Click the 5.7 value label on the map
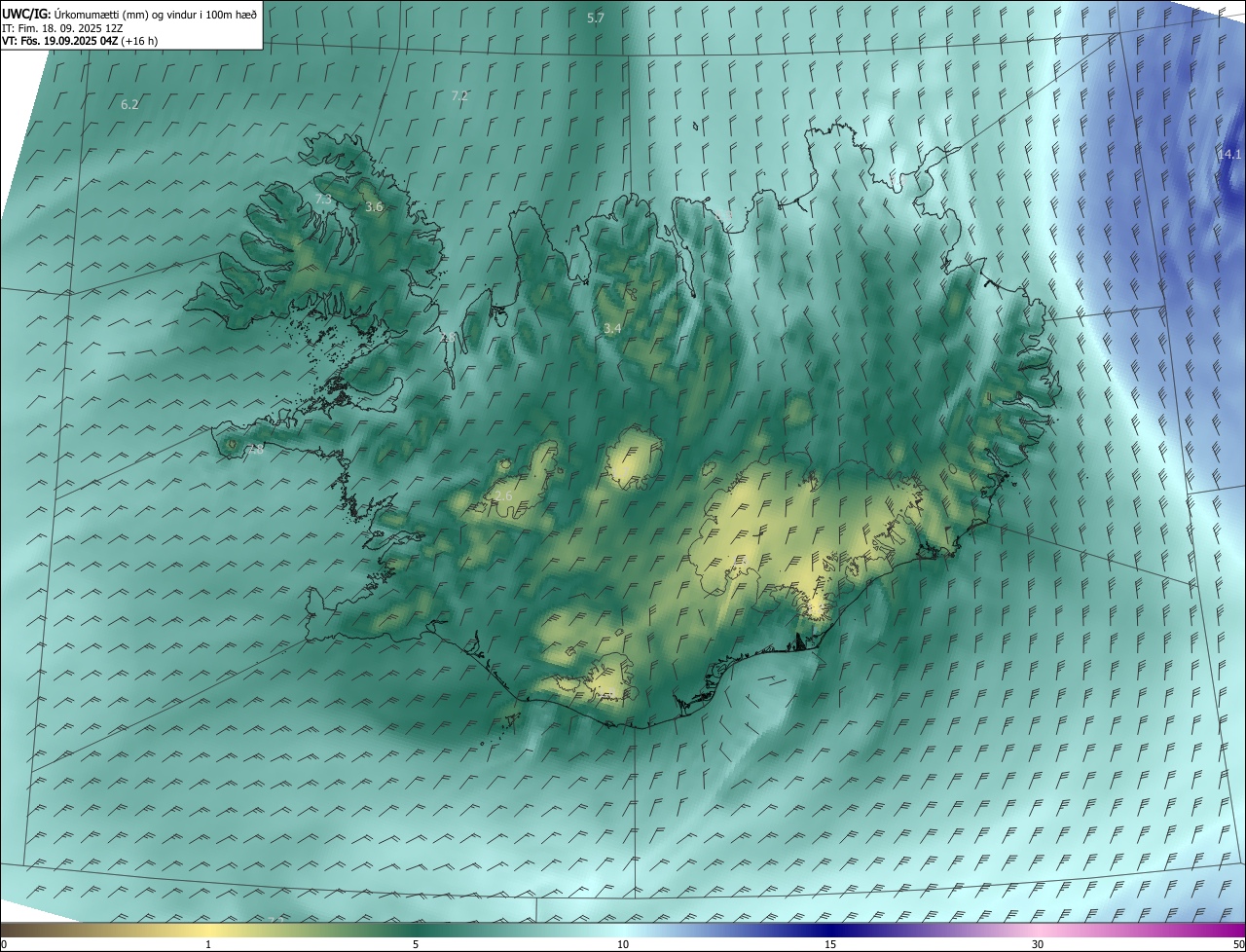The width and height of the screenshot is (1246, 952). click(x=596, y=18)
